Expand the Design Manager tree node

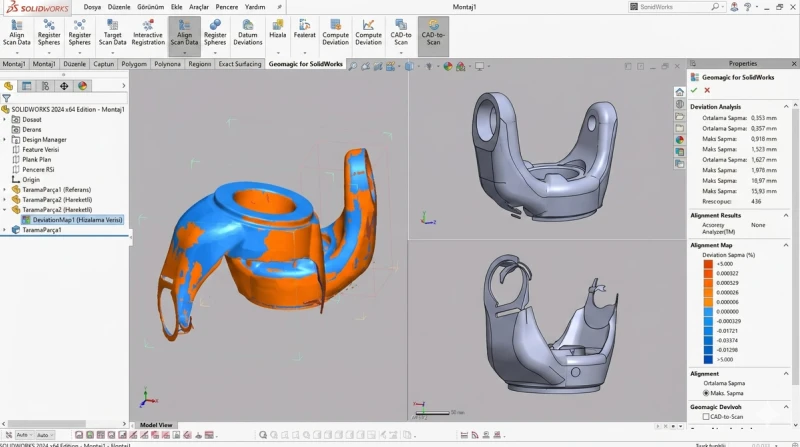click(x=5, y=139)
